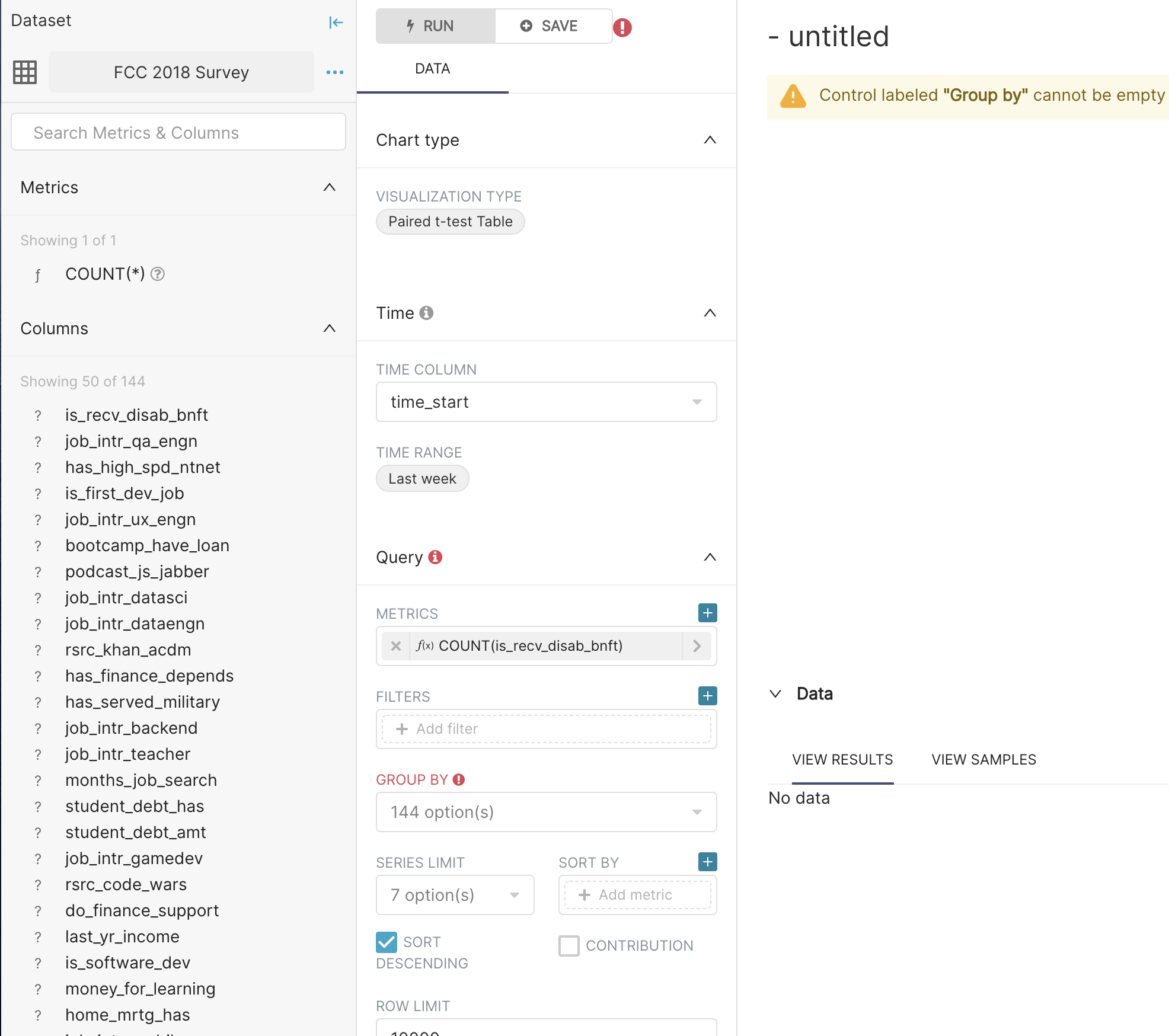Image resolution: width=1169 pixels, height=1036 pixels.
Task: Open the help tooltip next to COUNT(*)
Action: click(158, 274)
